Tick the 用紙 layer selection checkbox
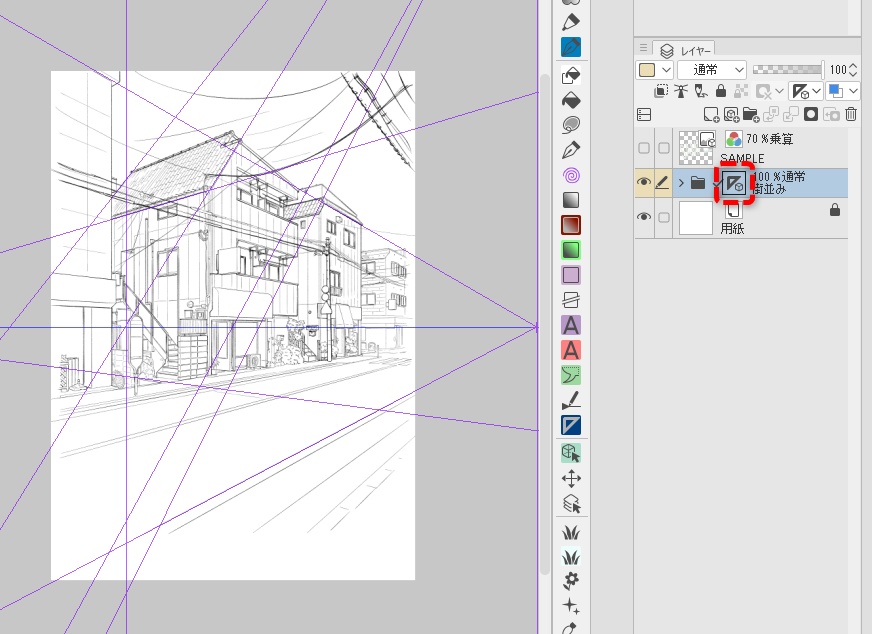 (x=663, y=217)
